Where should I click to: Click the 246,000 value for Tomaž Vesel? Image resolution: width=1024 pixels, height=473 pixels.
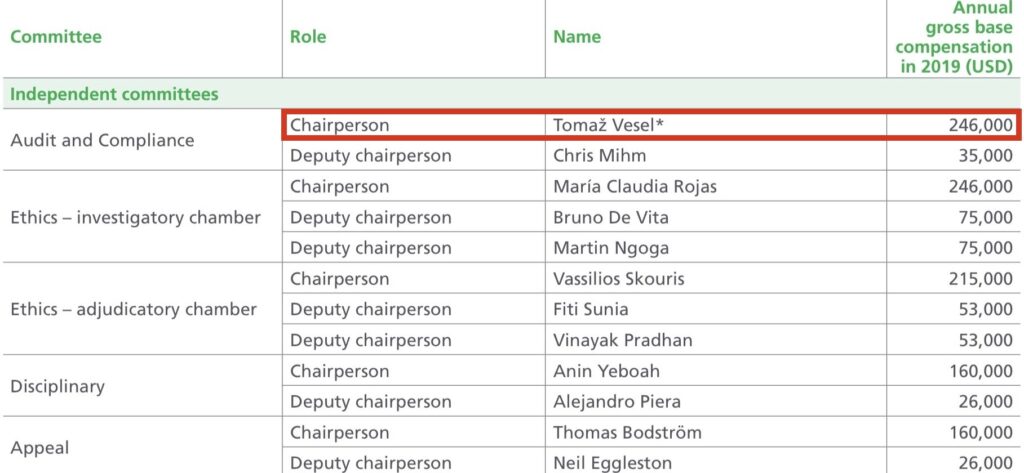pos(981,125)
